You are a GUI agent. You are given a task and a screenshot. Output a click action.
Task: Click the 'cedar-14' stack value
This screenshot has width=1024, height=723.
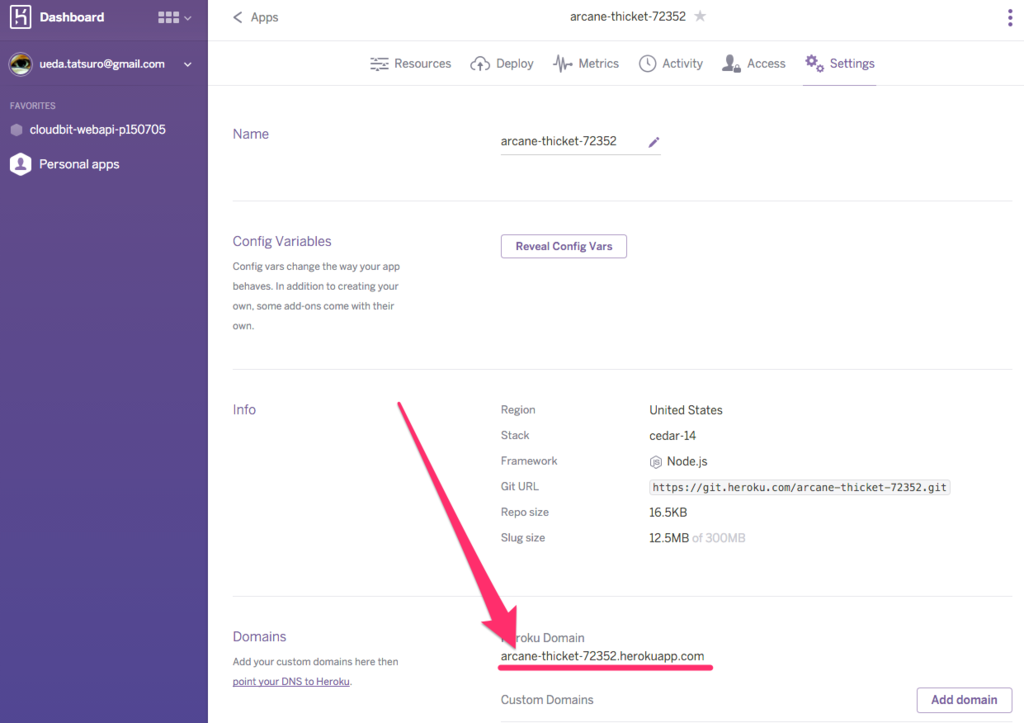[x=673, y=436]
